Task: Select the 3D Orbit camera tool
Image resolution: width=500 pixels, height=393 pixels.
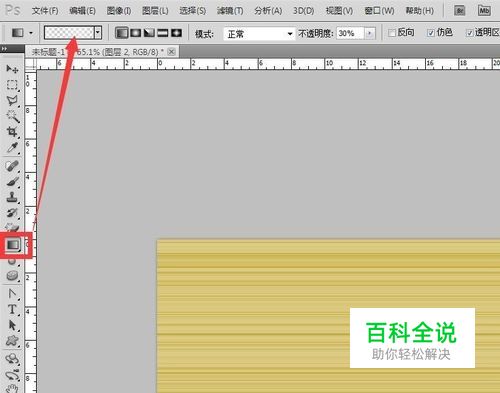Action: pyautogui.click(x=12, y=375)
